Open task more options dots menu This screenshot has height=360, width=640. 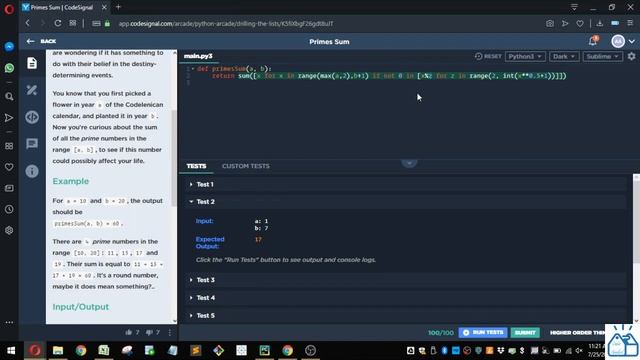(170, 333)
